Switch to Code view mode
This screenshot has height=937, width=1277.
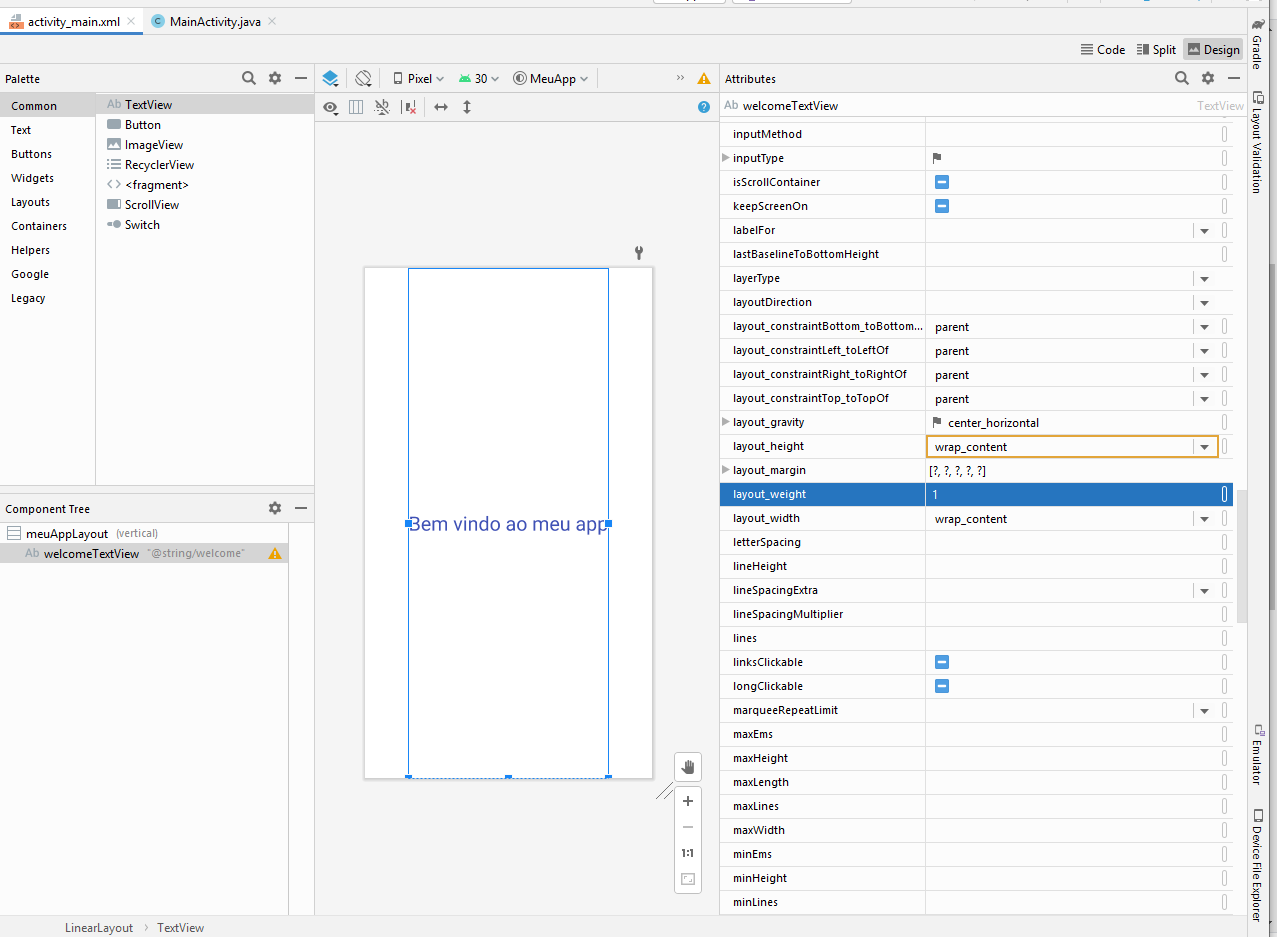[1103, 49]
